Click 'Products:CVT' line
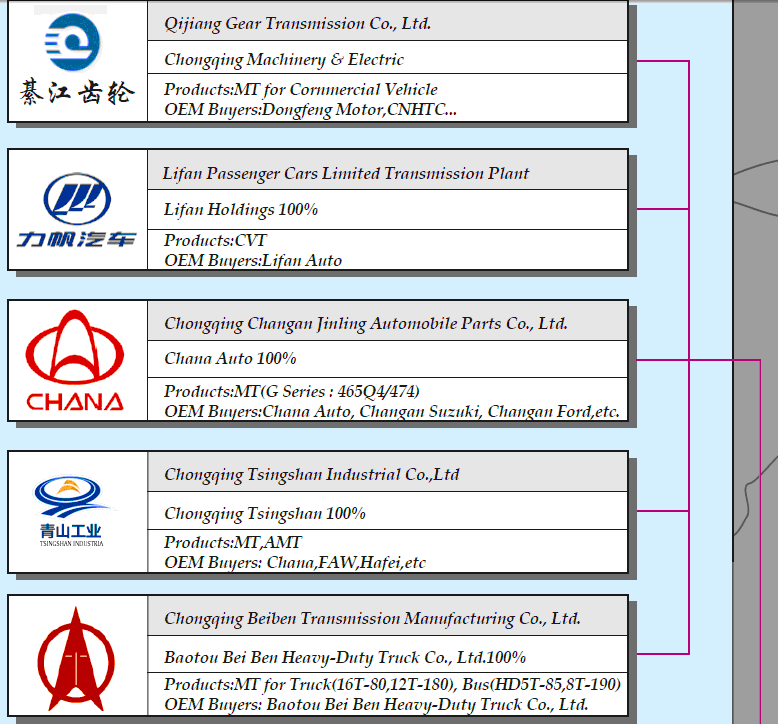Image resolution: width=778 pixels, height=724 pixels. click(x=215, y=240)
